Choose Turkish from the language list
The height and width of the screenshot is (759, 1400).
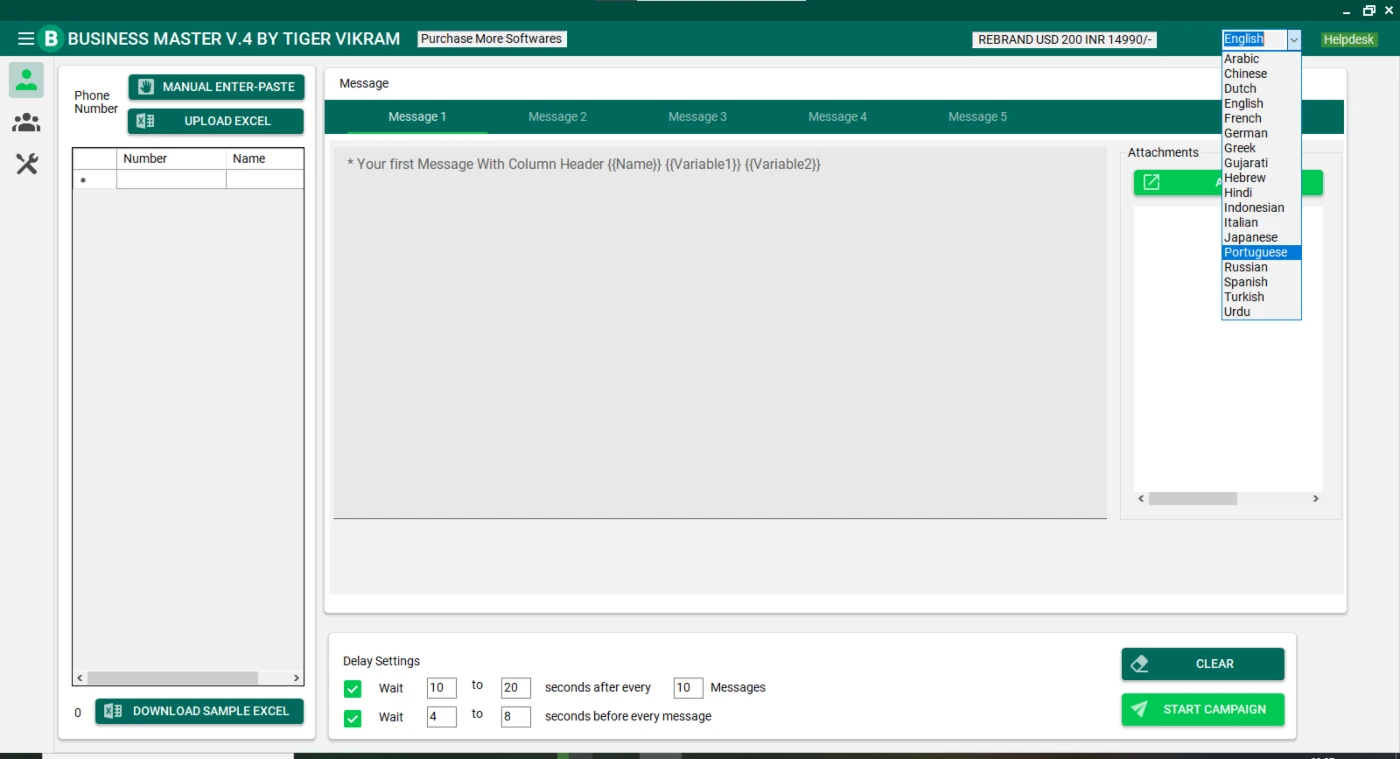click(x=1261, y=297)
